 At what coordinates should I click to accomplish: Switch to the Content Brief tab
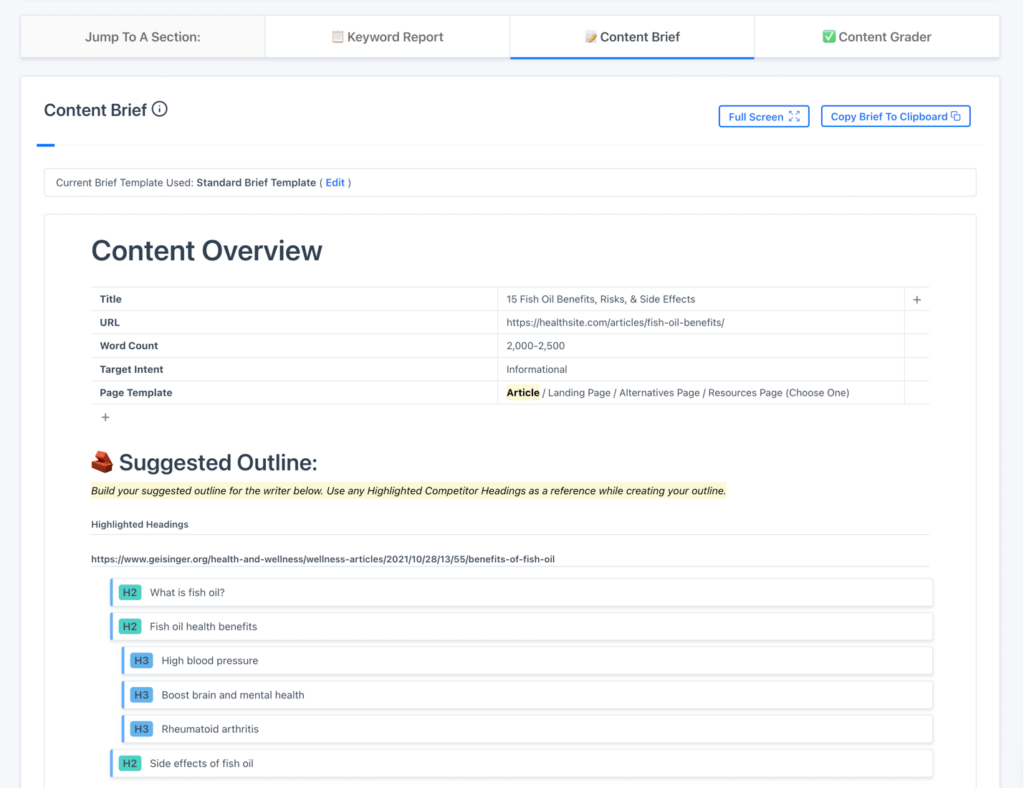pyautogui.click(x=632, y=37)
